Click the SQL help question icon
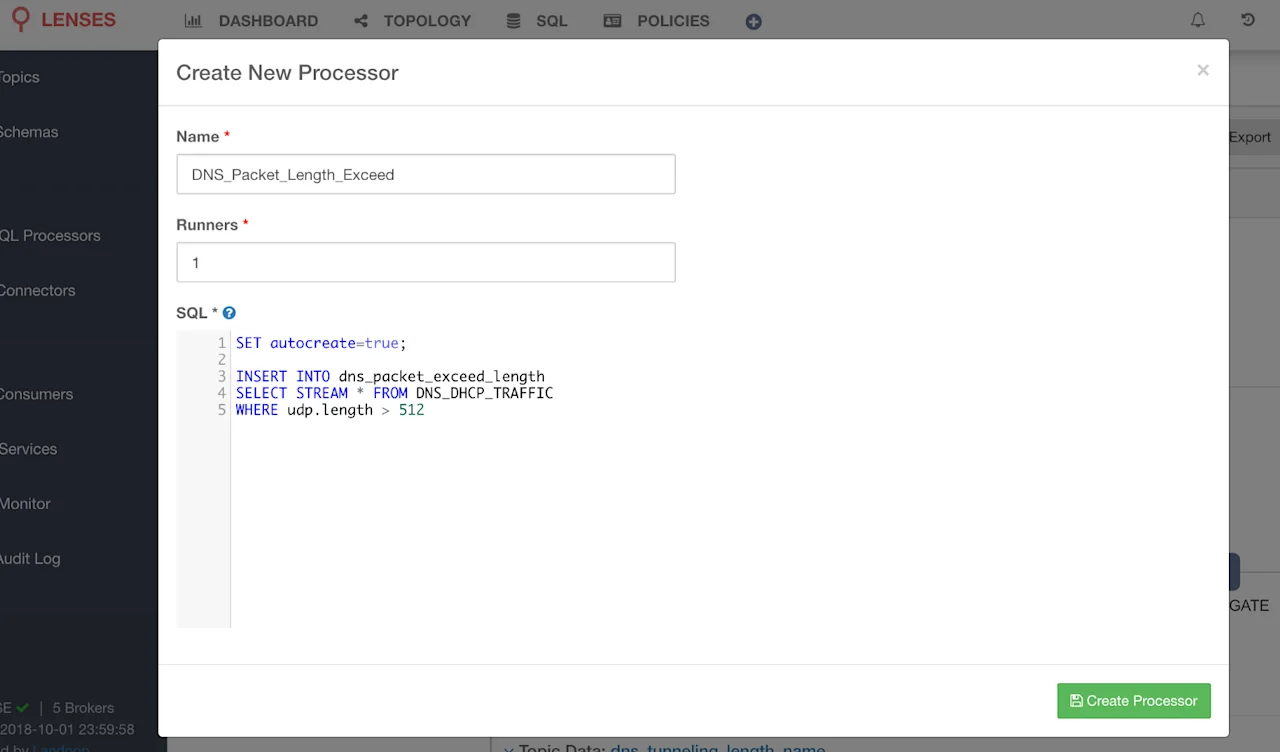This screenshot has width=1280, height=752. click(x=229, y=313)
